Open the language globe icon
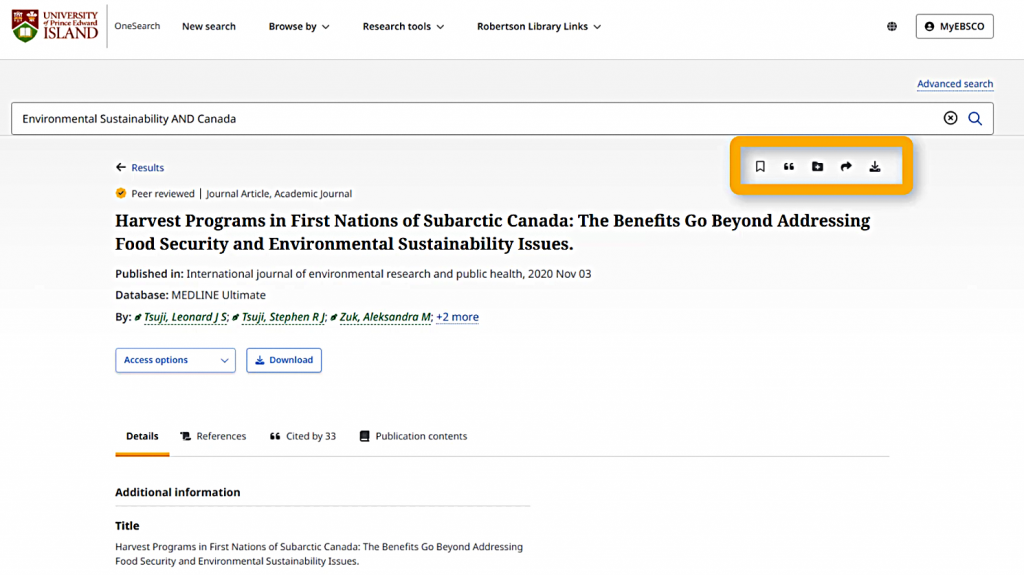The width and height of the screenshot is (1024, 575). (892, 26)
